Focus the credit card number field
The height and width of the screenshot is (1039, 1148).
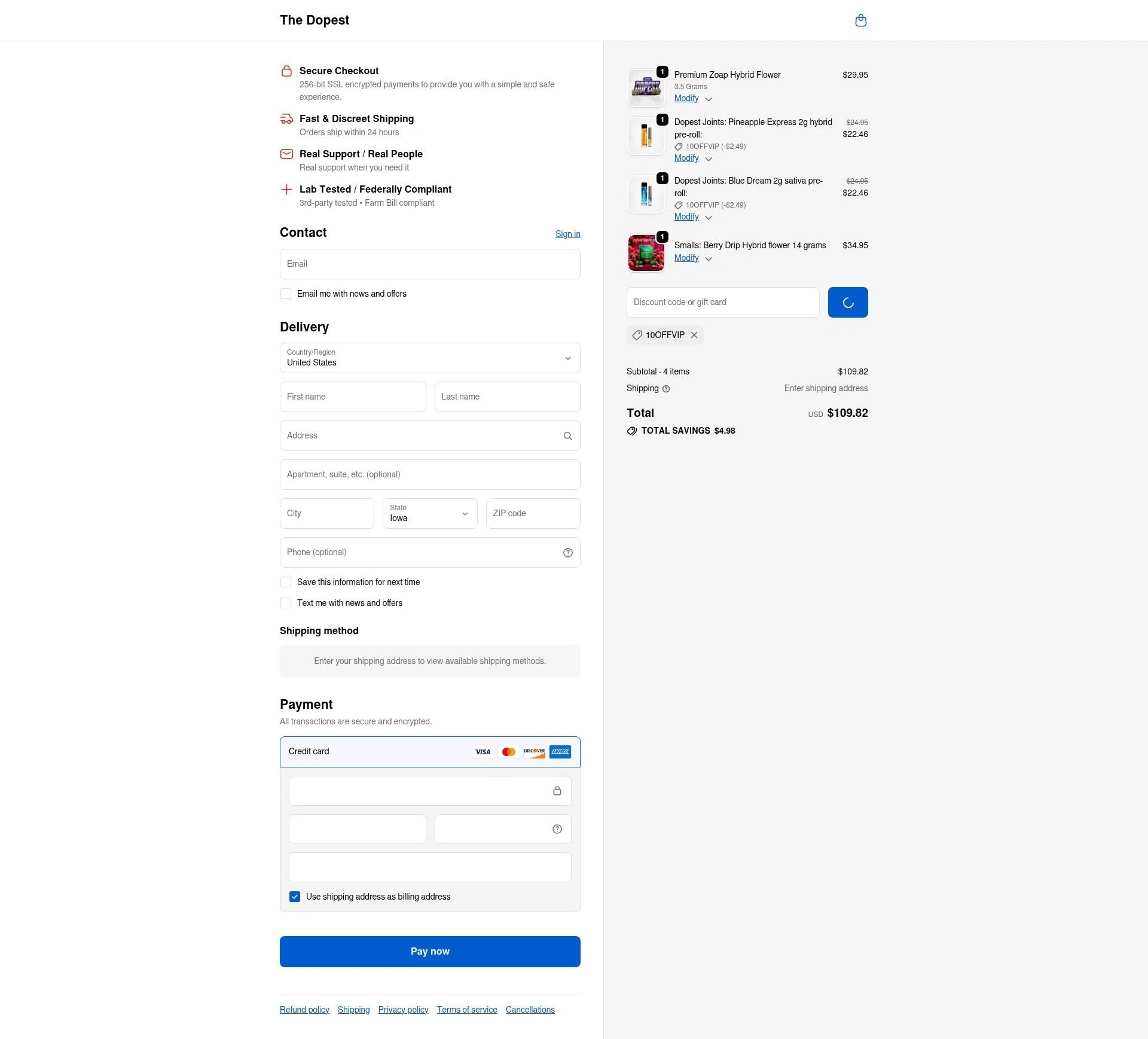430,791
